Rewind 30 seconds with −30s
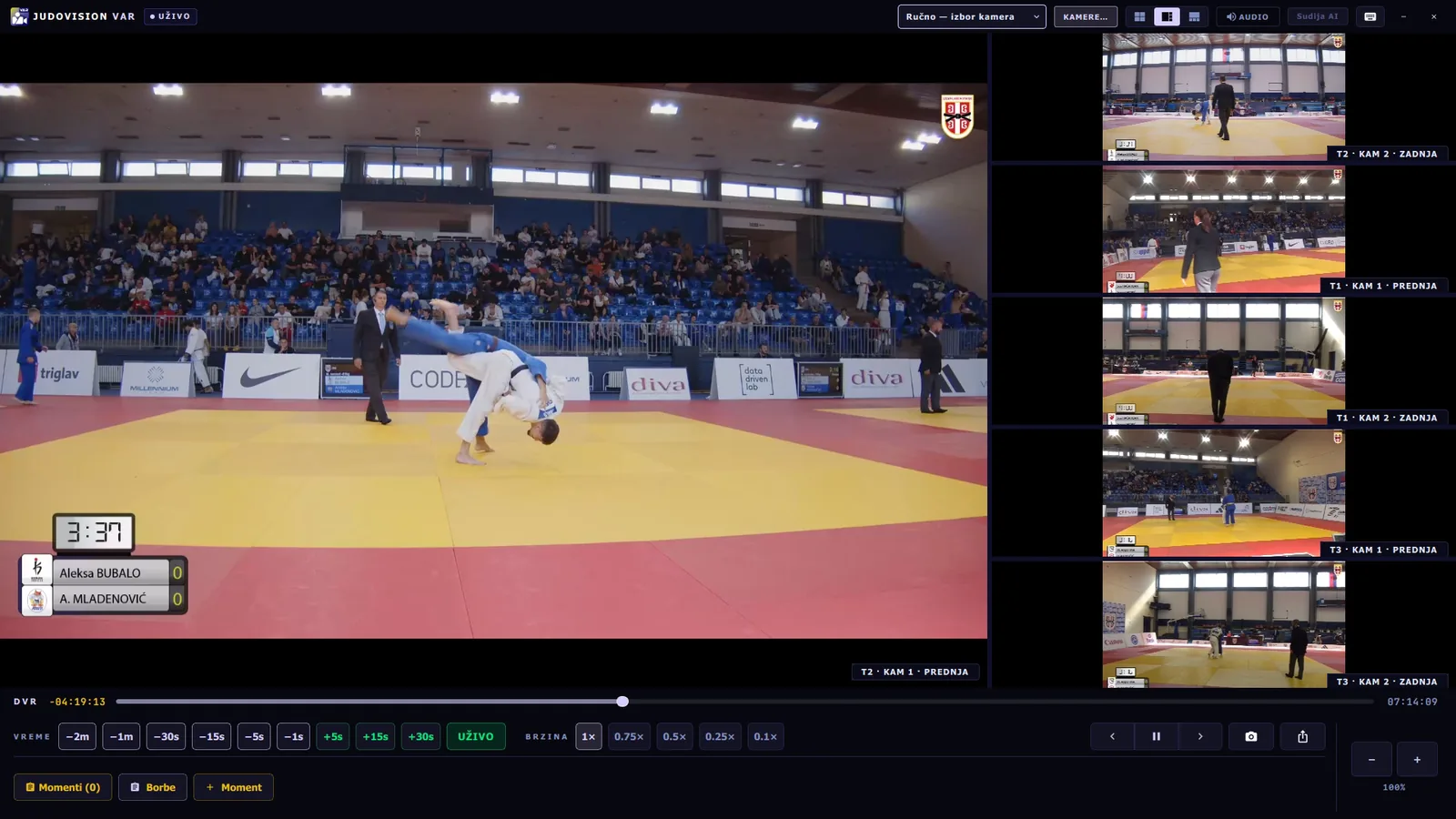The width and height of the screenshot is (1456, 819). (x=167, y=736)
